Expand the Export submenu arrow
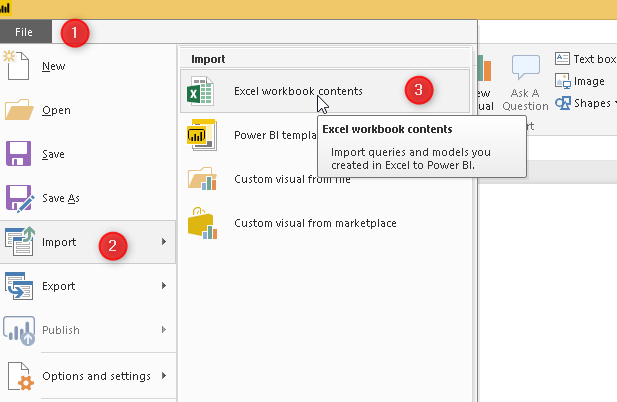Screen dimensions: 617x402 (164, 286)
